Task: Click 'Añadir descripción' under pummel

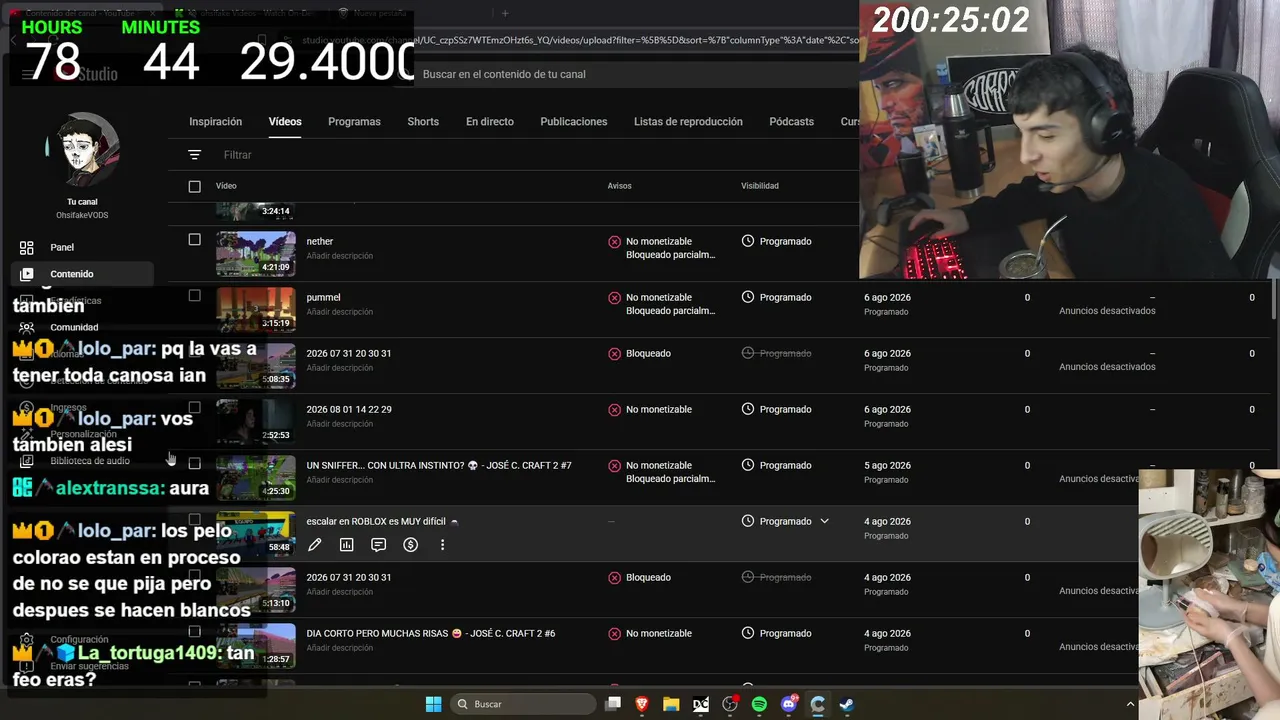Action: pos(340,312)
